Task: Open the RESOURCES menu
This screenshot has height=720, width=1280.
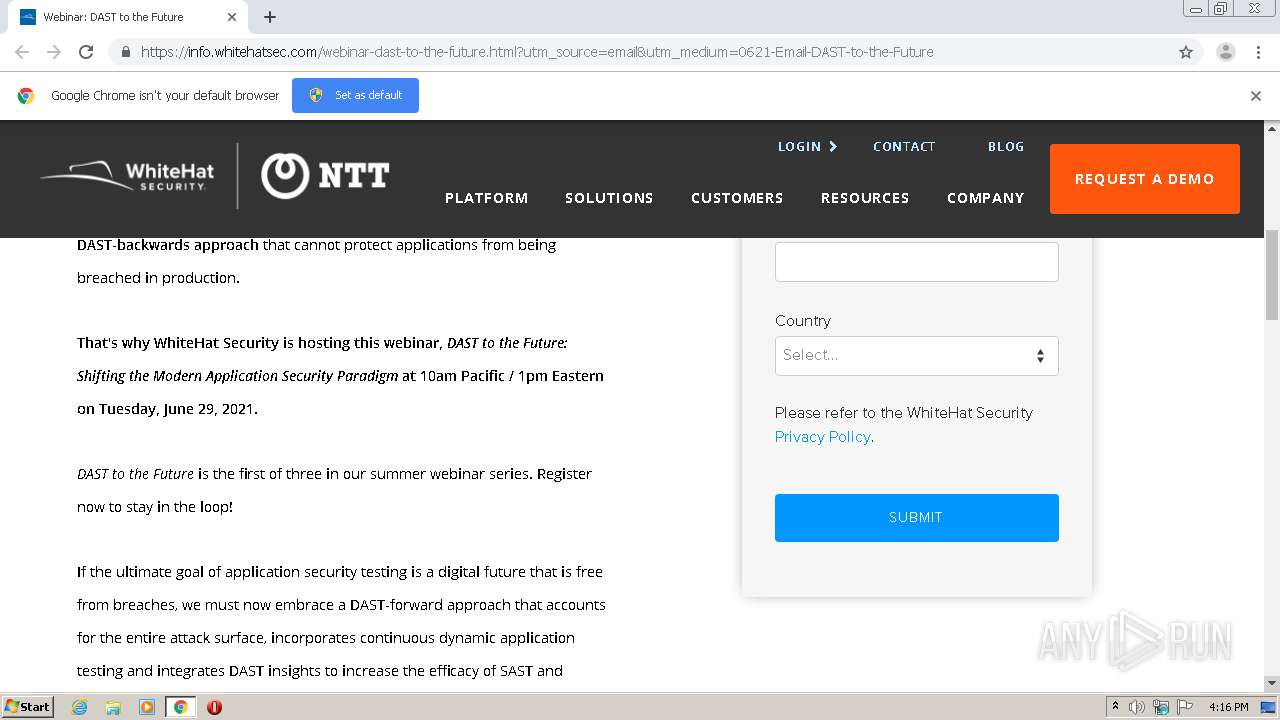Action: (x=865, y=198)
